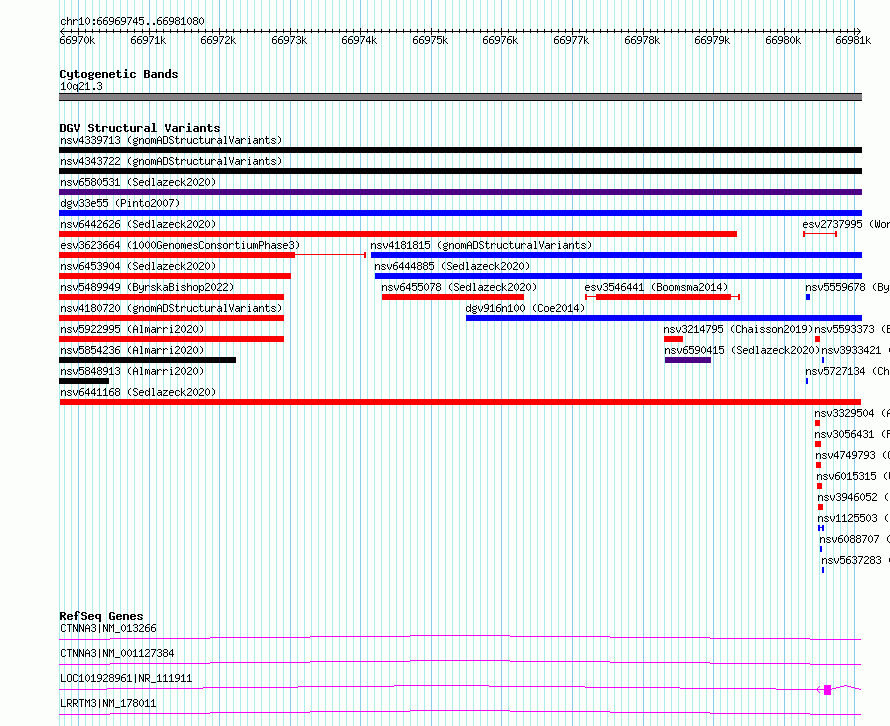Click the 66973k ruler tick label

tap(289, 40)
